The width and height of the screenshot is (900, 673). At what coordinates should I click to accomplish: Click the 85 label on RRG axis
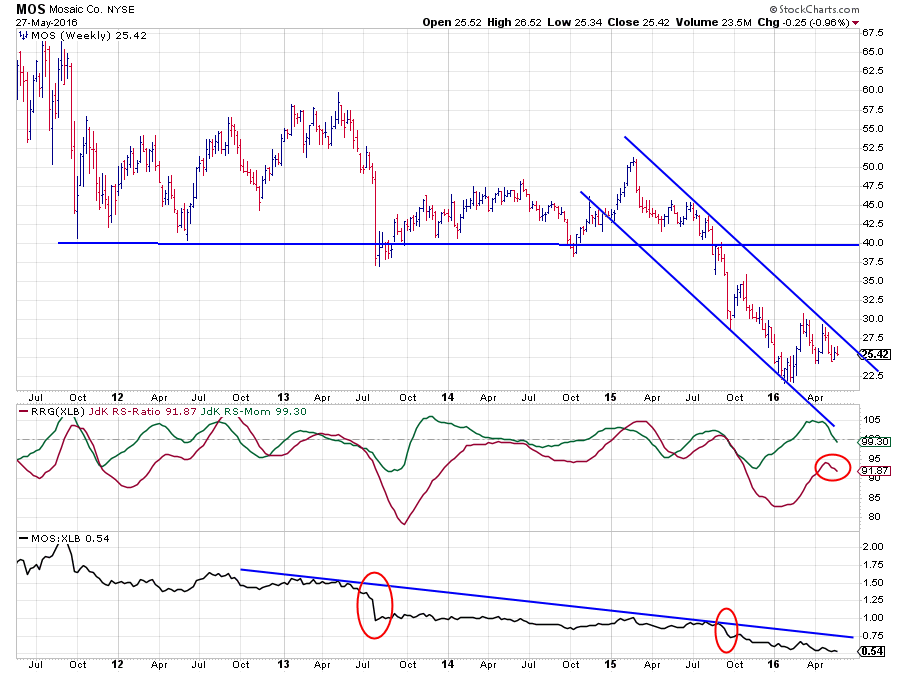click(x=874, y=497)
